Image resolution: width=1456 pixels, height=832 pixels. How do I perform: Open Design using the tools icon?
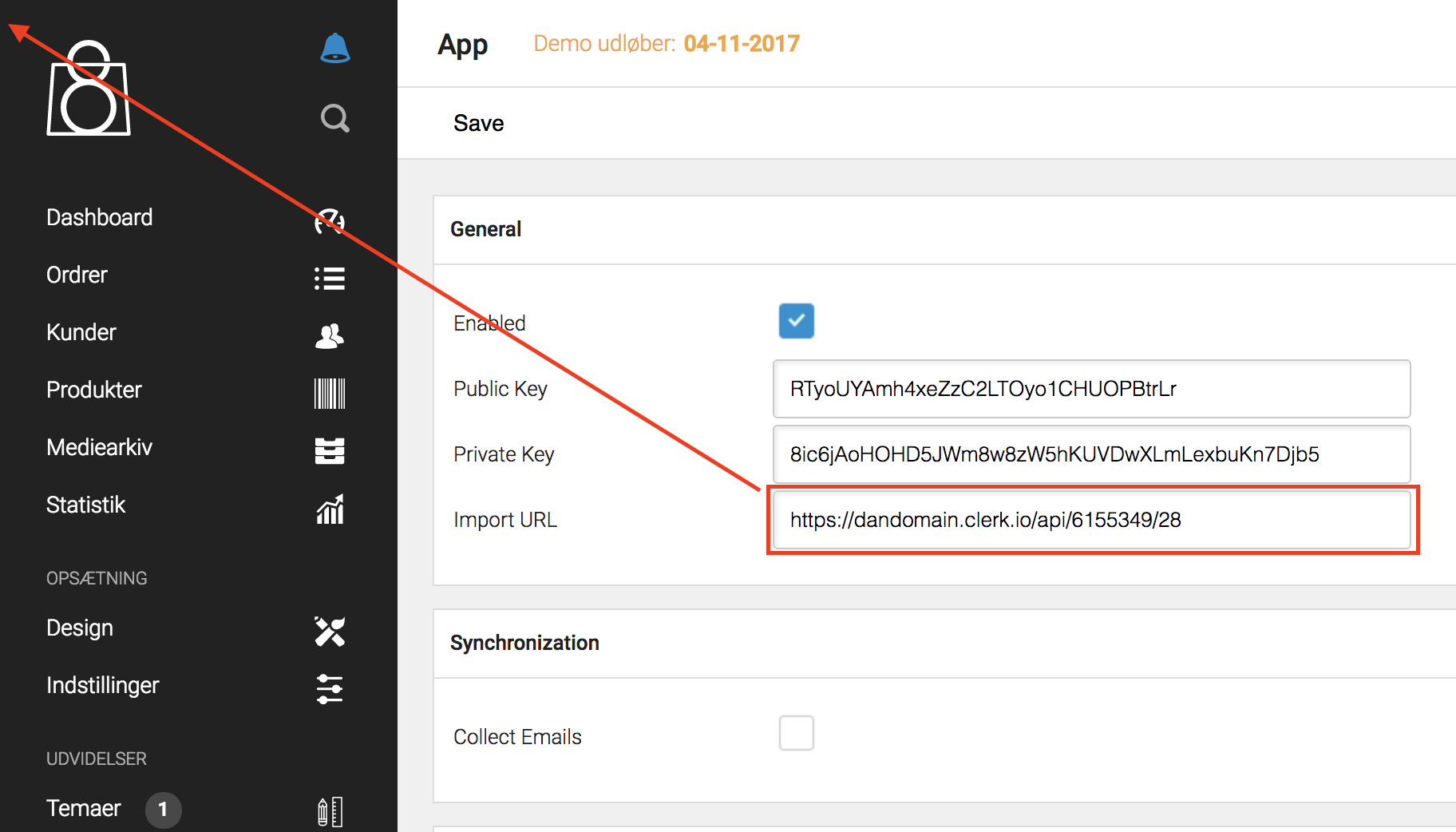click(330, 631)
